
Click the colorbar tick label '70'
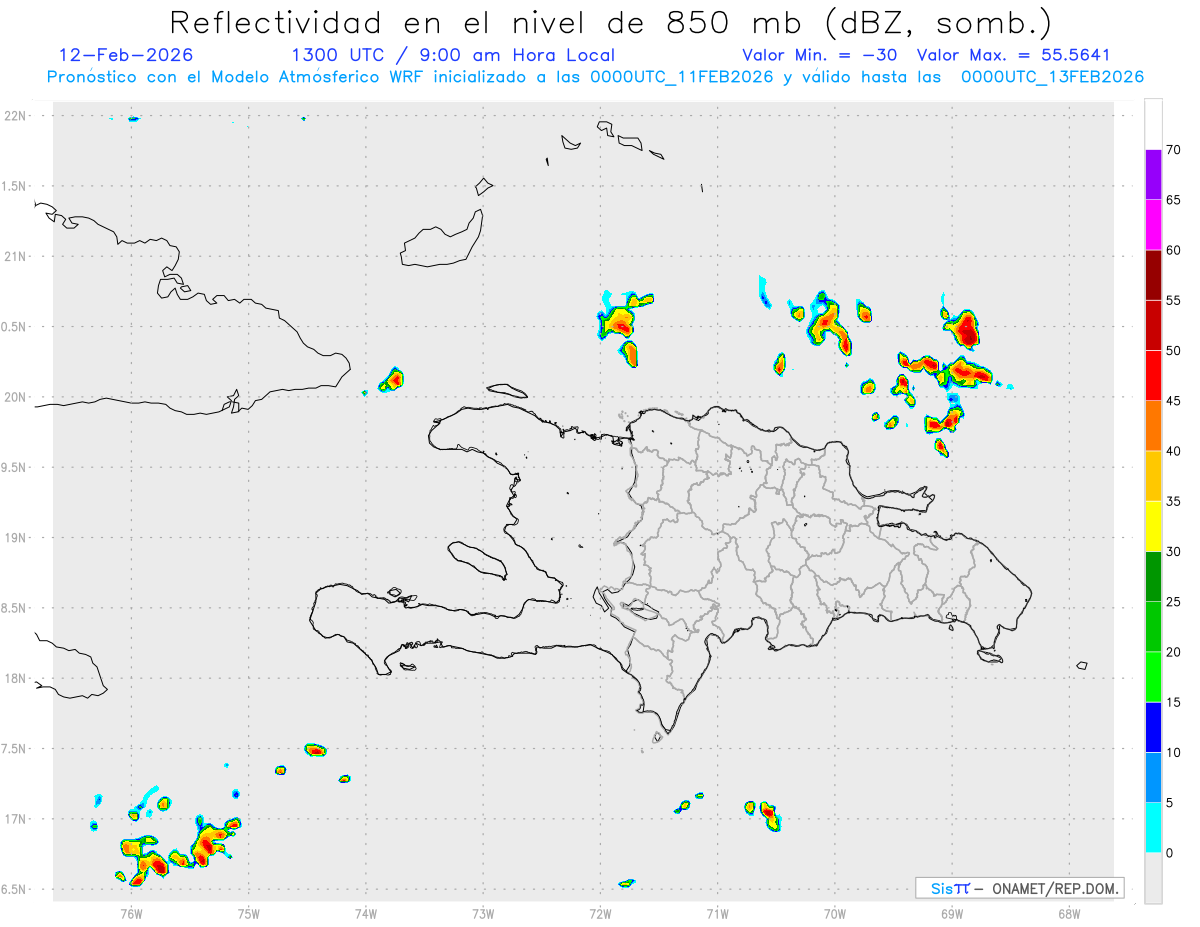coord(1174,150)
